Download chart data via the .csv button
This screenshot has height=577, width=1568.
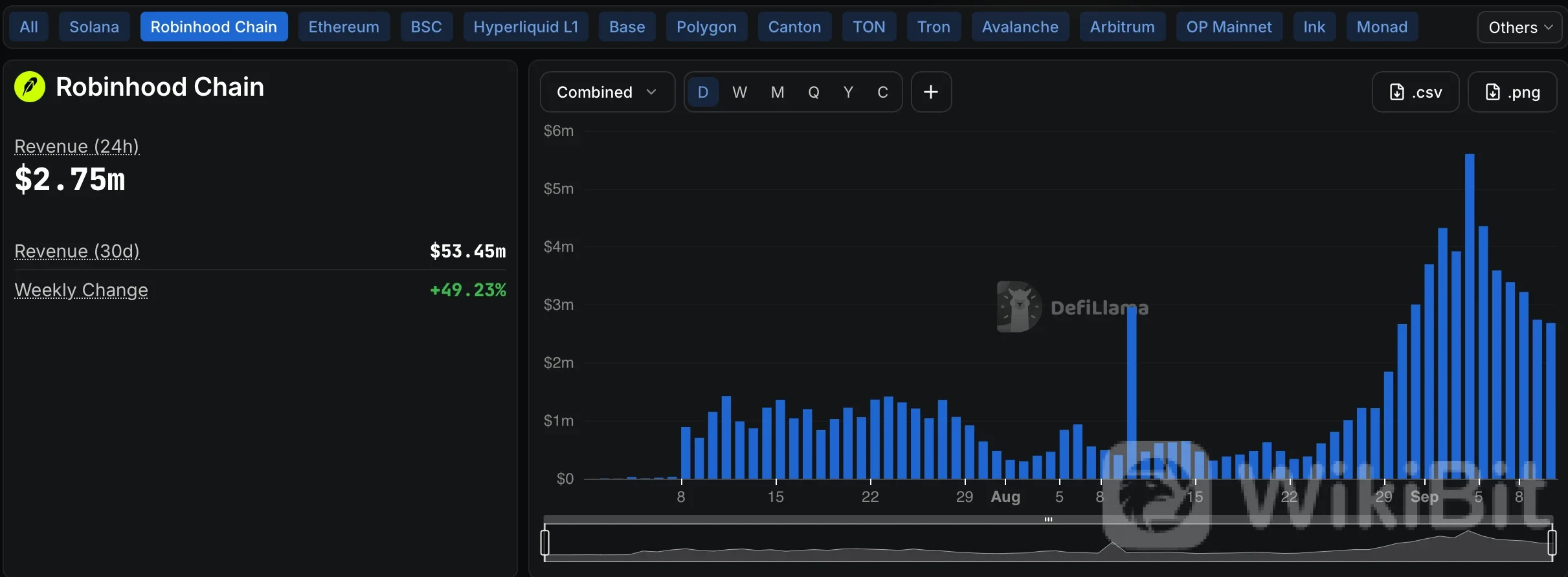(1415, 92)
